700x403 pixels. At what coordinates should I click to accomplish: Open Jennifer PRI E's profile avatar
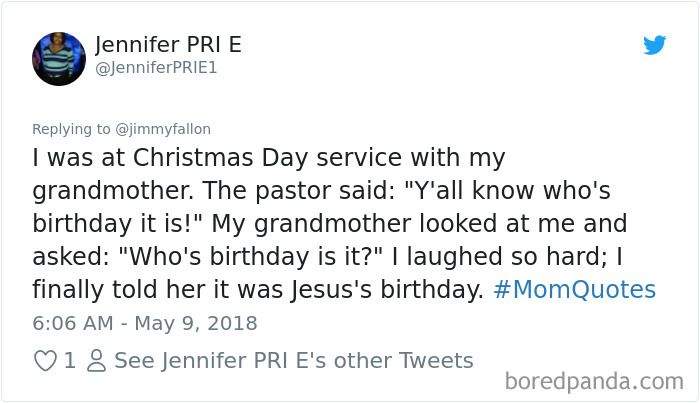point(58,56)
